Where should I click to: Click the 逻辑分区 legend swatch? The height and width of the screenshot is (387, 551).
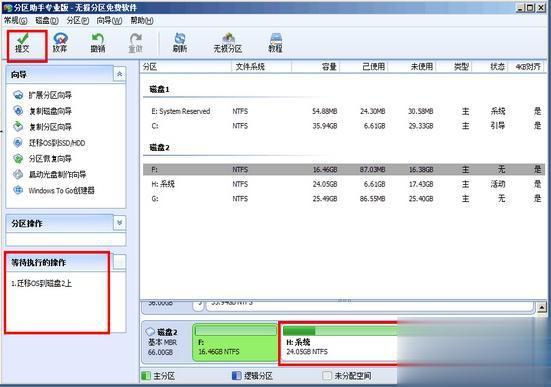[236, 376]
